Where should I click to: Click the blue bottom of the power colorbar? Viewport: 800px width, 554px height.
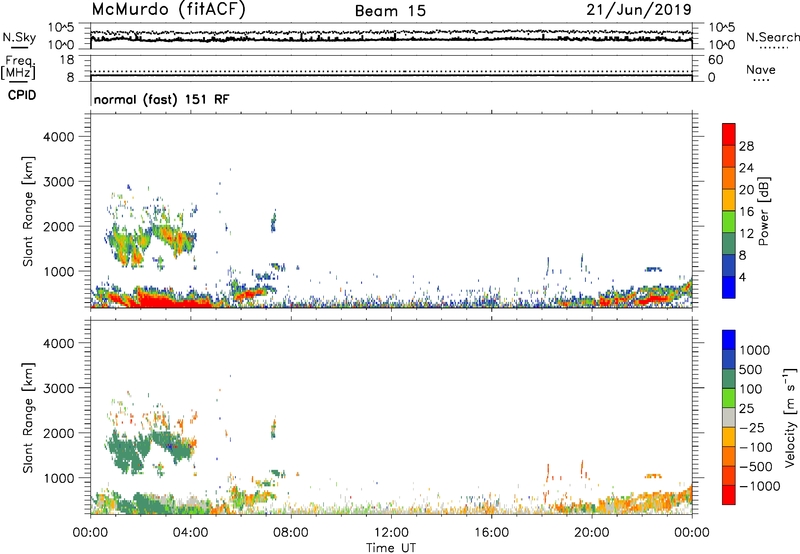click(x=729, y=287)
